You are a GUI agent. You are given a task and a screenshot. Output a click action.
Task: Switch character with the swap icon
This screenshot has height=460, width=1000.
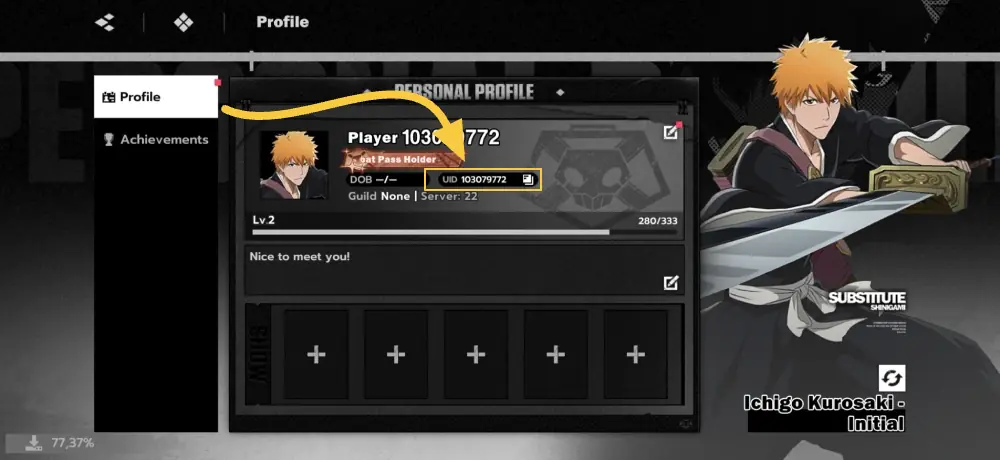click(x=892, y=378)
